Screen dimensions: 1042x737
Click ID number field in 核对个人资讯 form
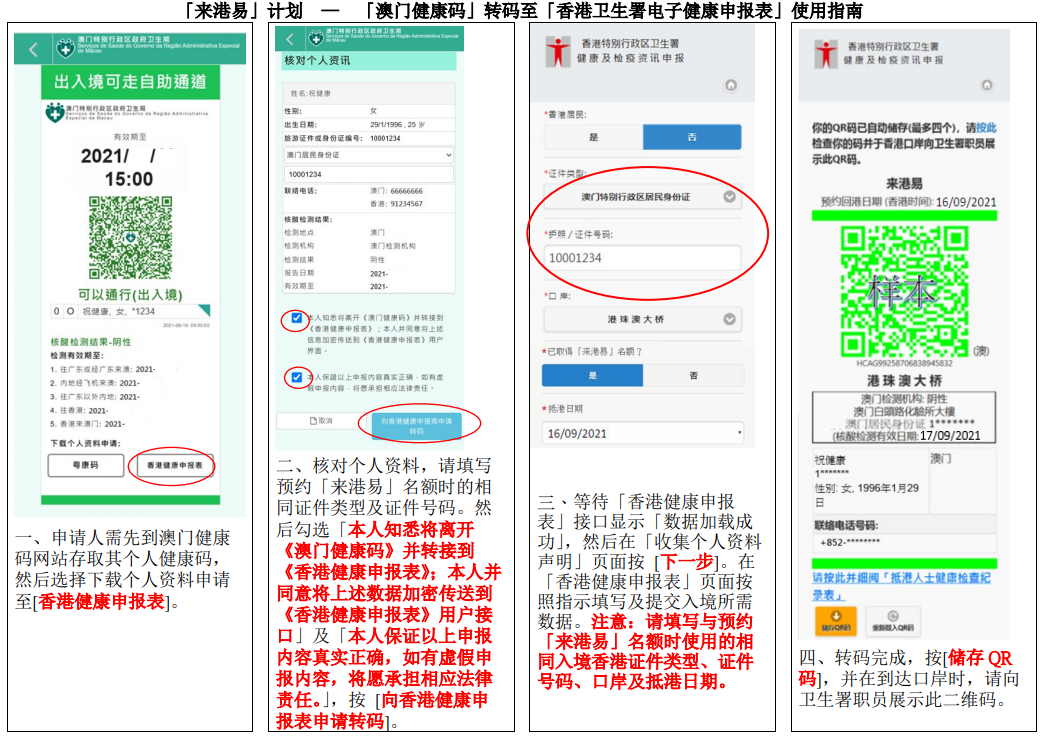(x=369, y=174)
